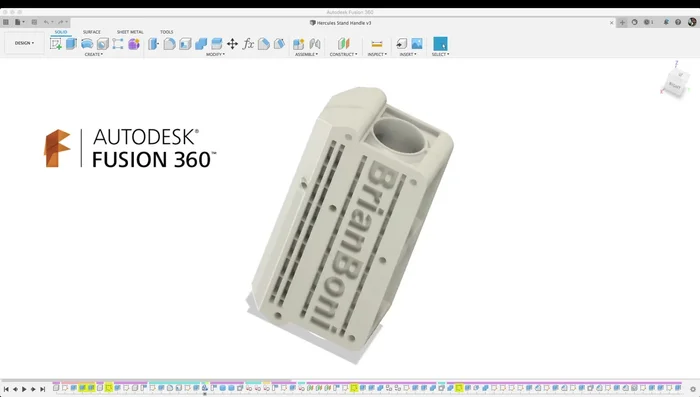This screenshot has height=397, width=700.
Task: Click the Redo arrow
Action: point(62,22)
